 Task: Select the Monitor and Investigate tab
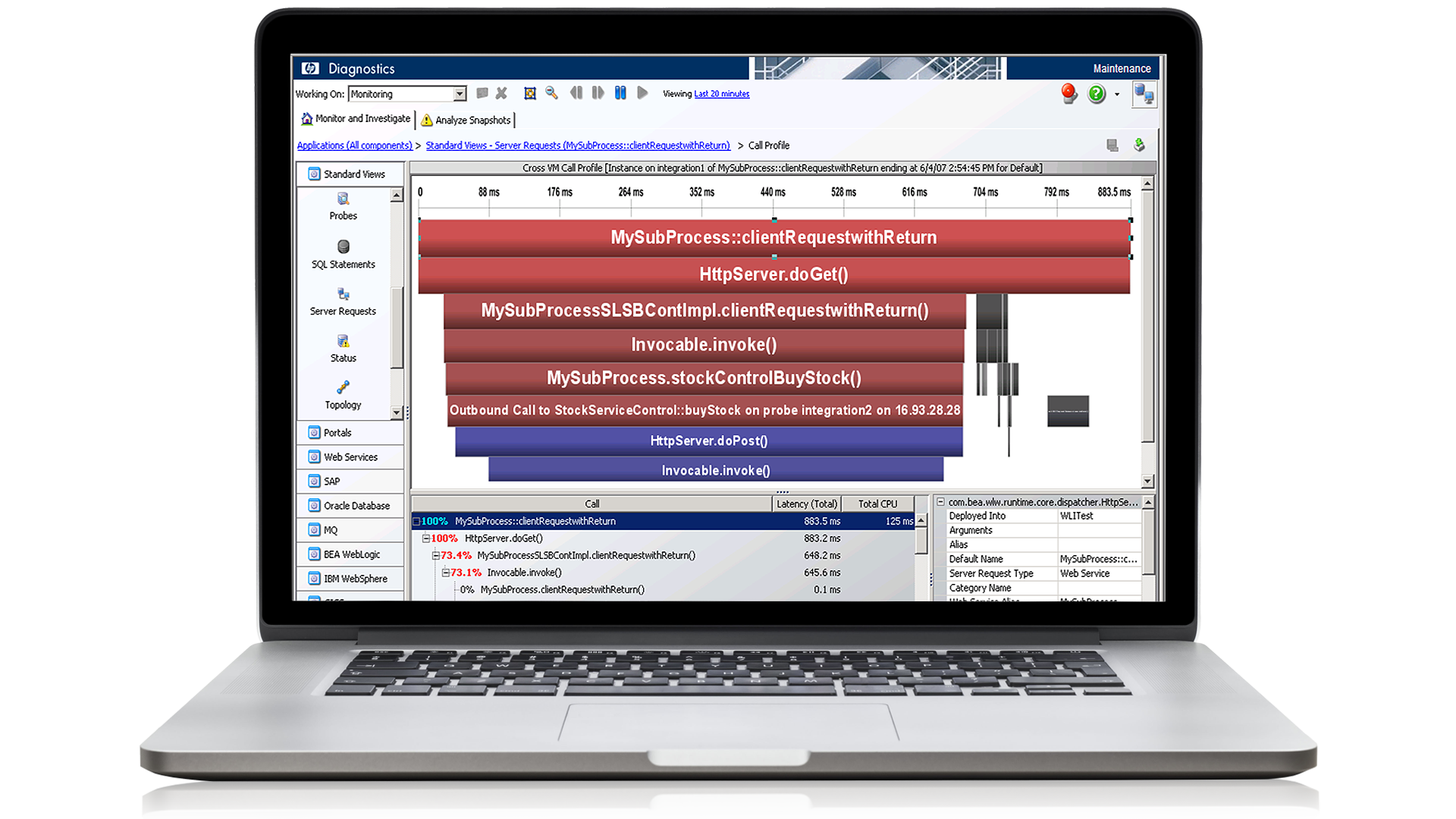[354, 120]
